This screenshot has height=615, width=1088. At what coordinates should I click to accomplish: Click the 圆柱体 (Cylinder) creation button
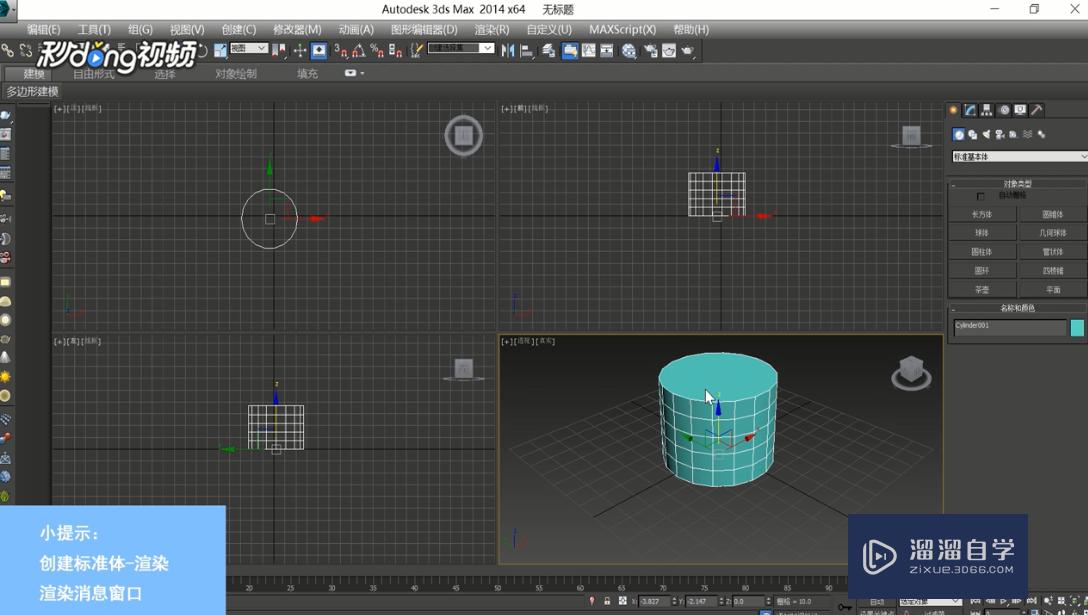click(982, 251)
